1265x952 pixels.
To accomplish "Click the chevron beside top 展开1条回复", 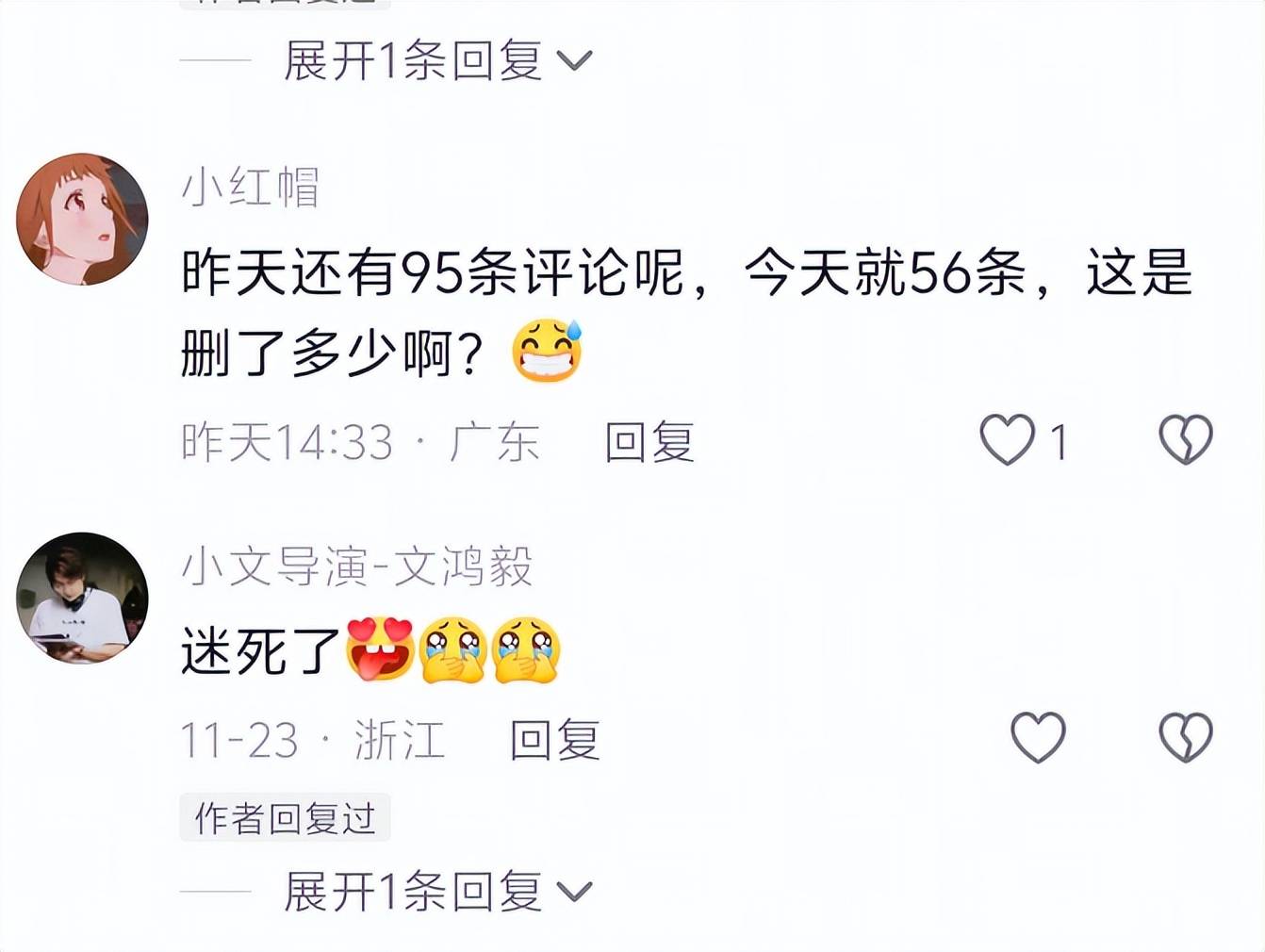I will coord(574,62).
